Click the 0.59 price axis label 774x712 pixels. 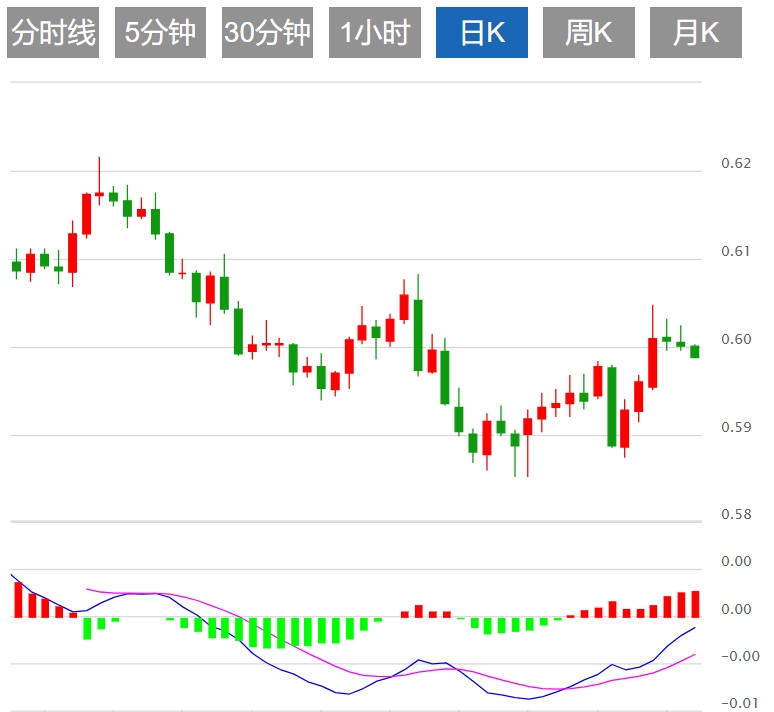coord(735,428)
